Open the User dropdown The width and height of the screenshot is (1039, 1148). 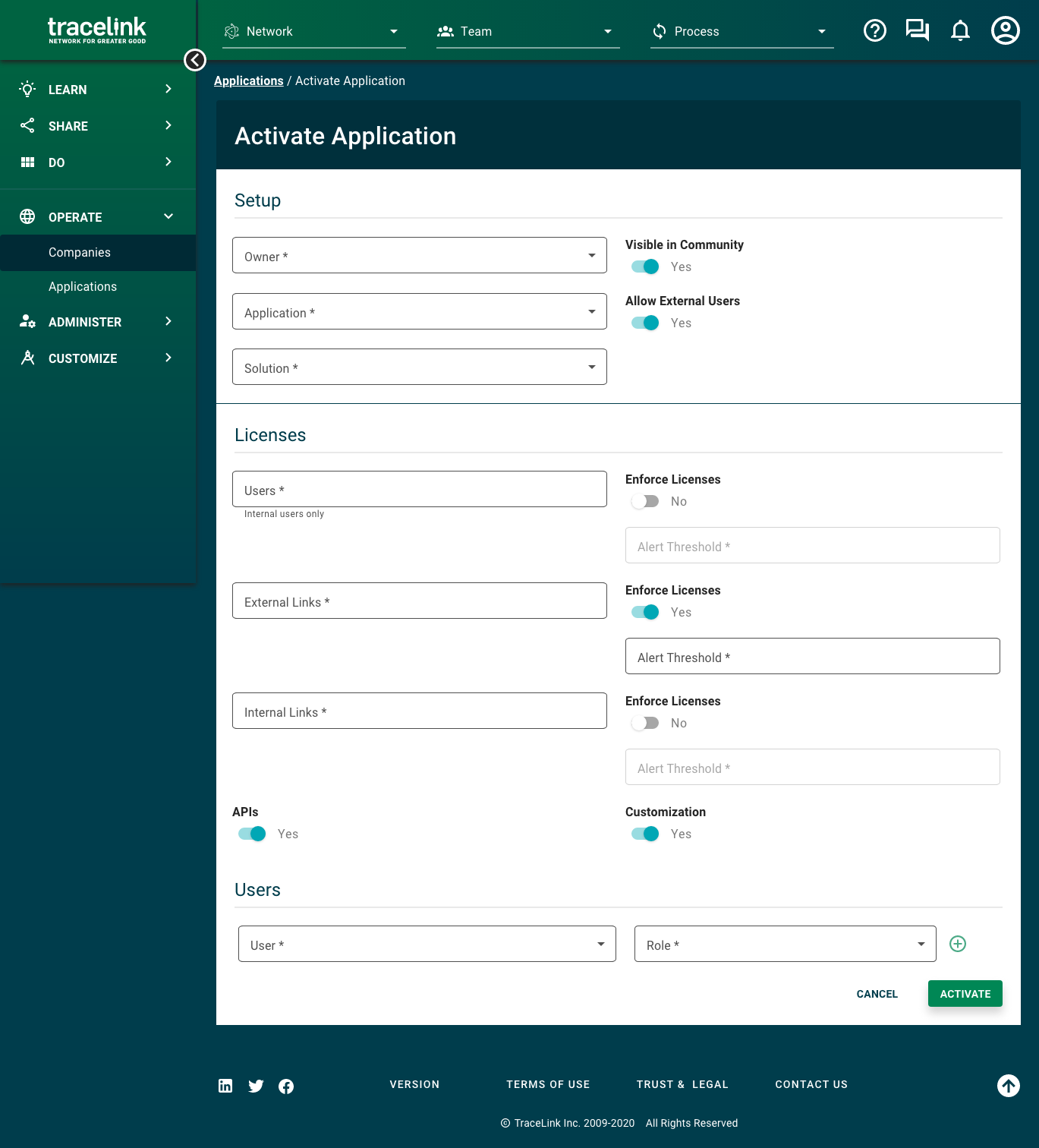coord(427,944)
